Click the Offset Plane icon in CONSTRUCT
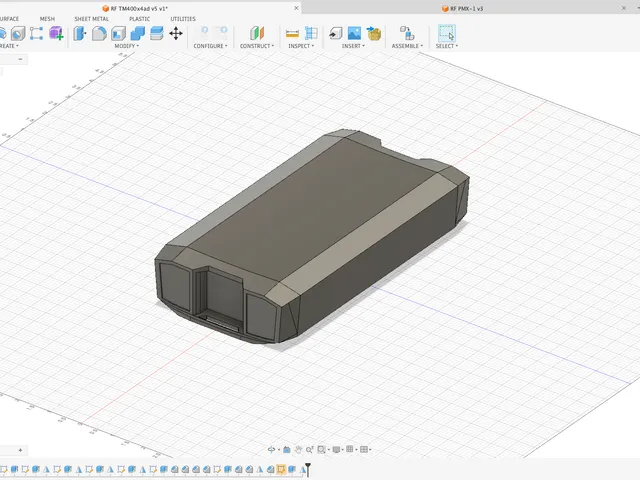Image resolution: width=640 pixels, height=480 pixels. tap(257, 33)
